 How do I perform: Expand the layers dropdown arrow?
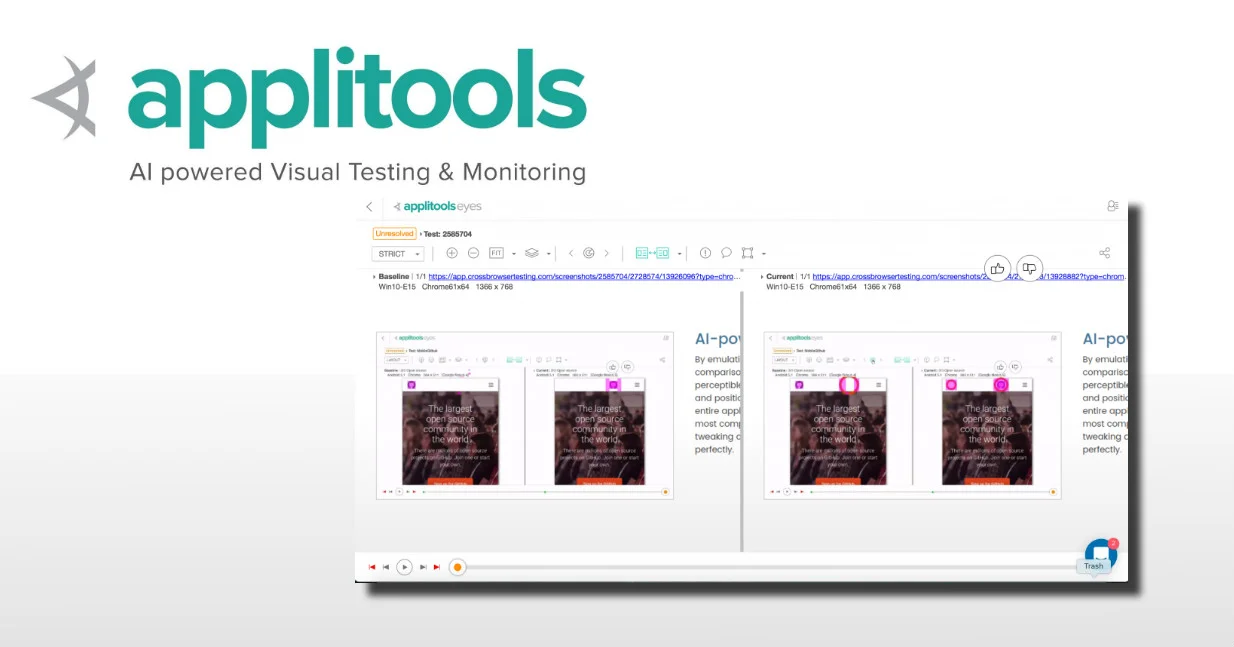pyautogui.click(x=549, y=254)
